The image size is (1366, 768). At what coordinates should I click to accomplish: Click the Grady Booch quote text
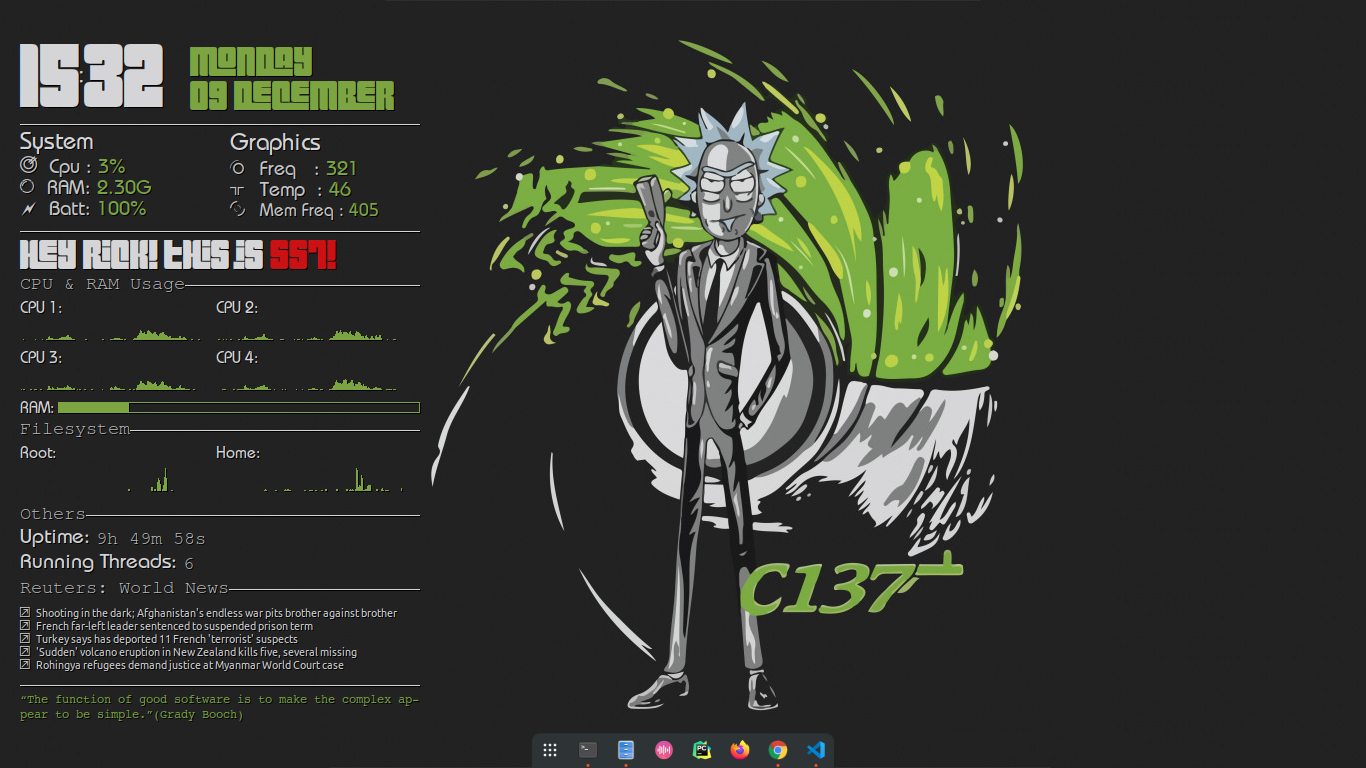pyautogui.click(x=220, y=707)
